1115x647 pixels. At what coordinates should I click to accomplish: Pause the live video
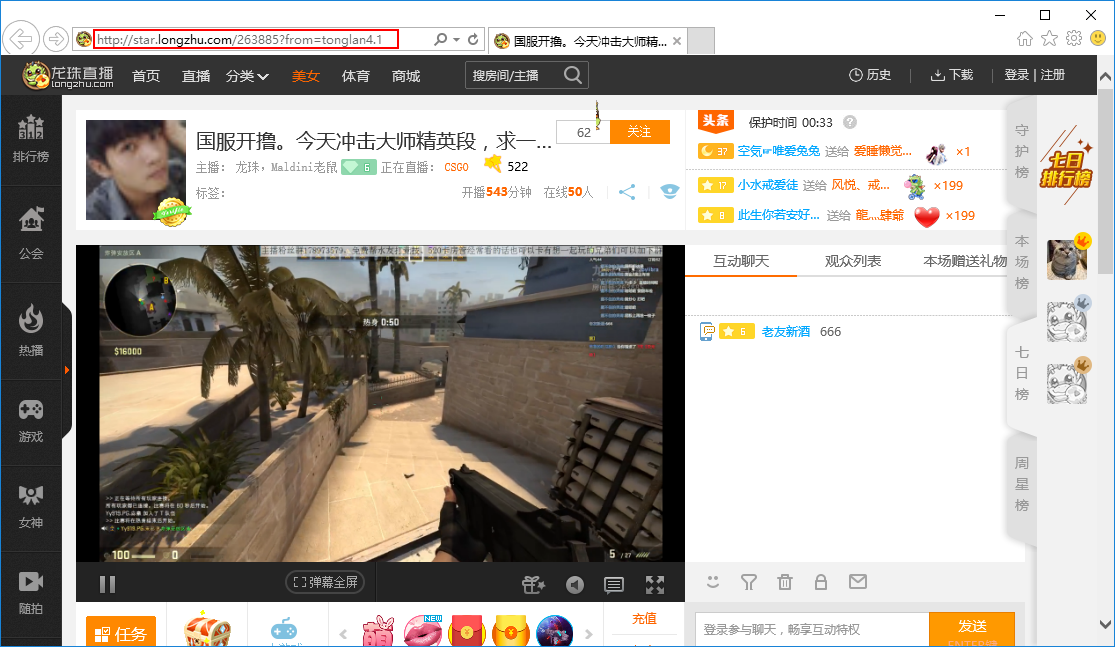tap(107, 584)
